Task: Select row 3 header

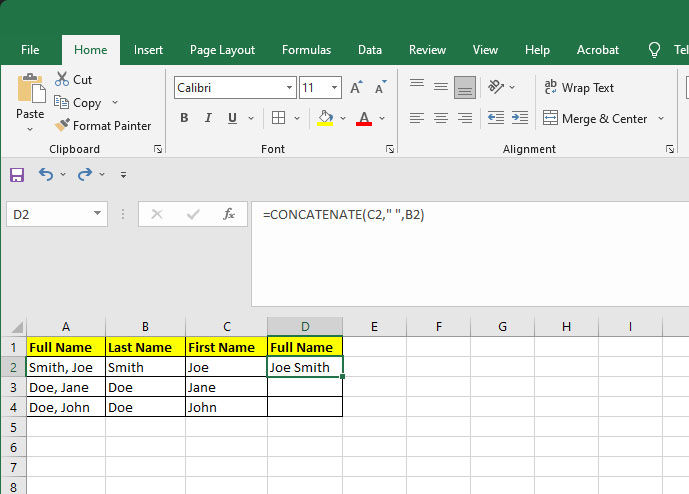Action: pos(13,387)
